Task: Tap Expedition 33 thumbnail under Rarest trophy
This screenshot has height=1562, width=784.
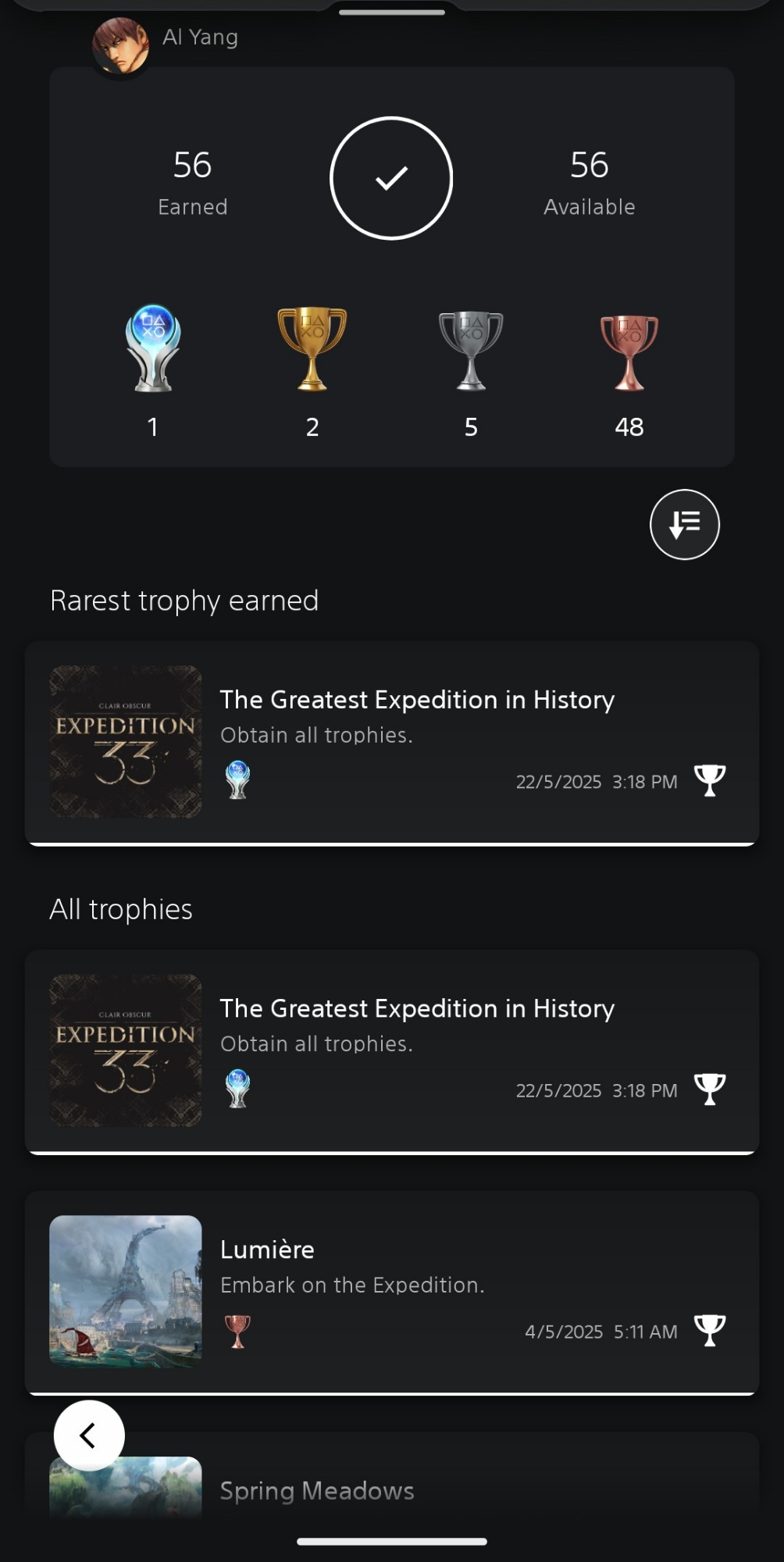Action: [126, 741]
